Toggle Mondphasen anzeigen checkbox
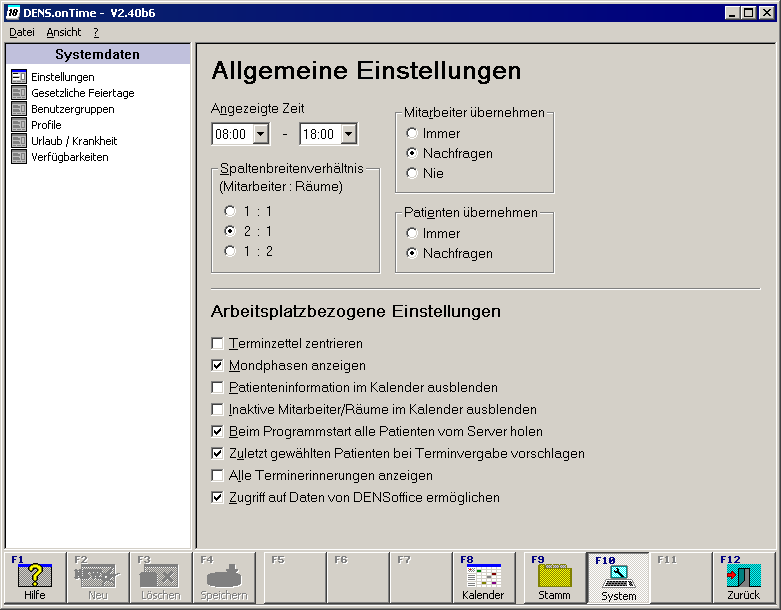This screenshot has width=781, height=610. (217, 366)
